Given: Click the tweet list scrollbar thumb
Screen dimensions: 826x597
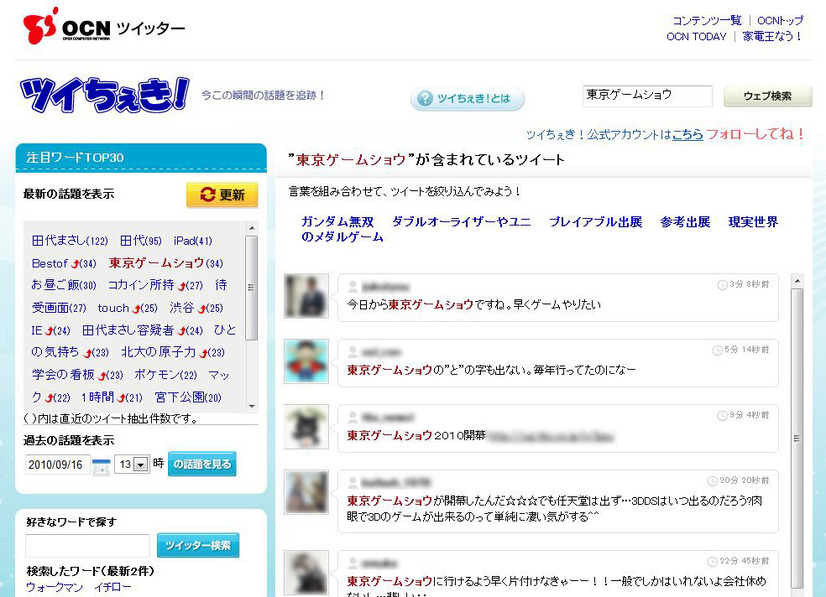Looking at the screenshot, I should (797, 438).
